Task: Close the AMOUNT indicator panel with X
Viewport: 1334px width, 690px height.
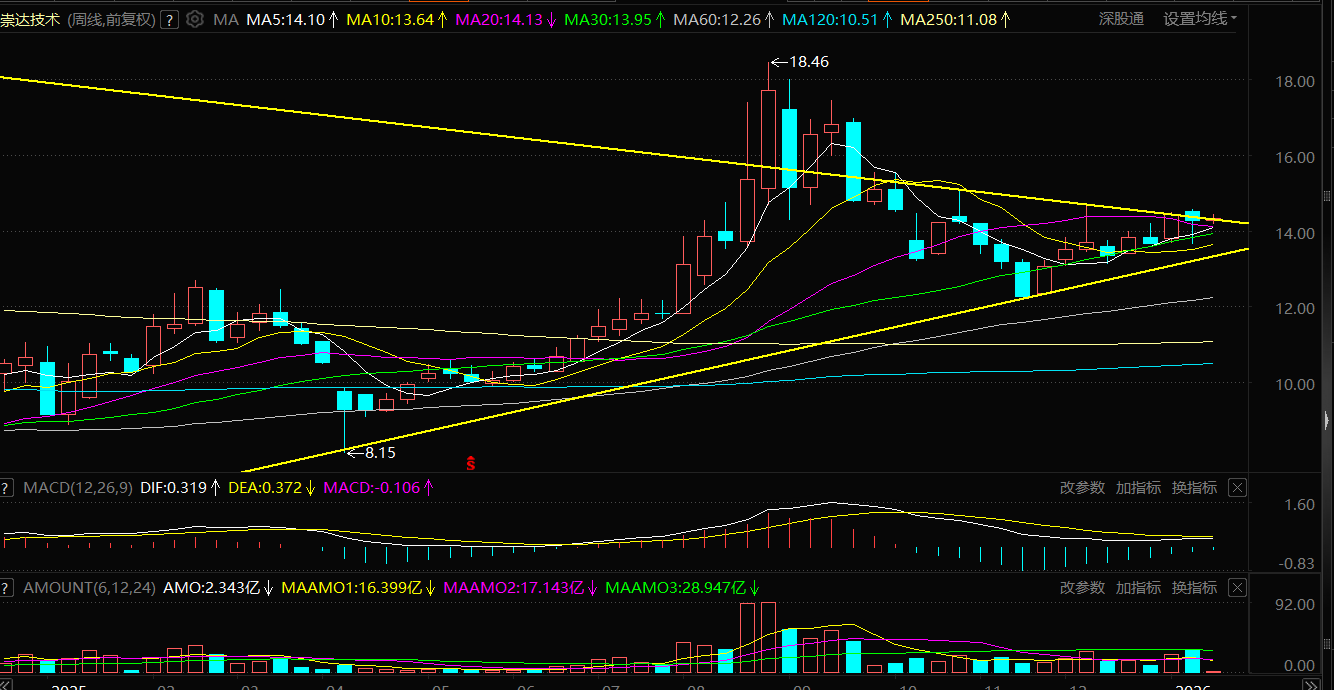Action: pyautogui.click(x=1237, y=588)
